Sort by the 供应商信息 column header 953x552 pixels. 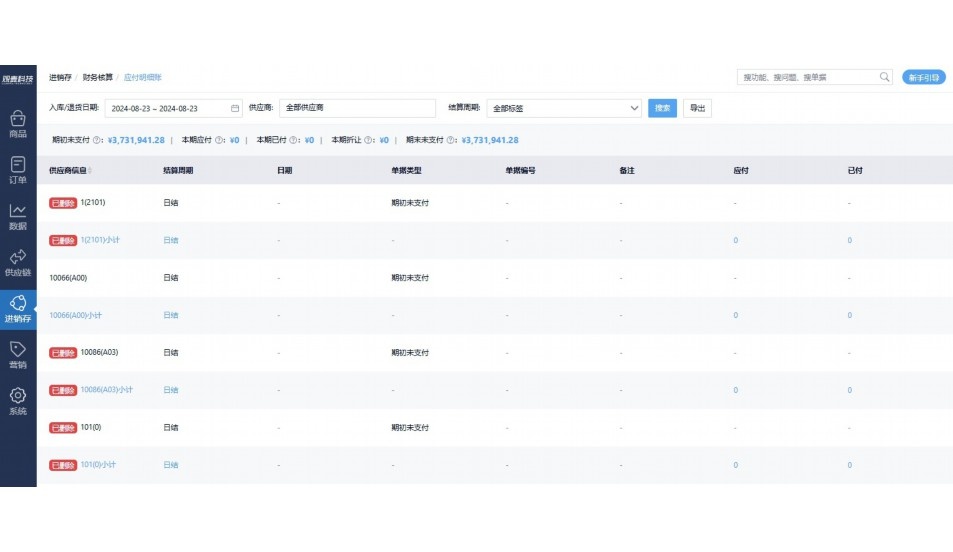67,170
